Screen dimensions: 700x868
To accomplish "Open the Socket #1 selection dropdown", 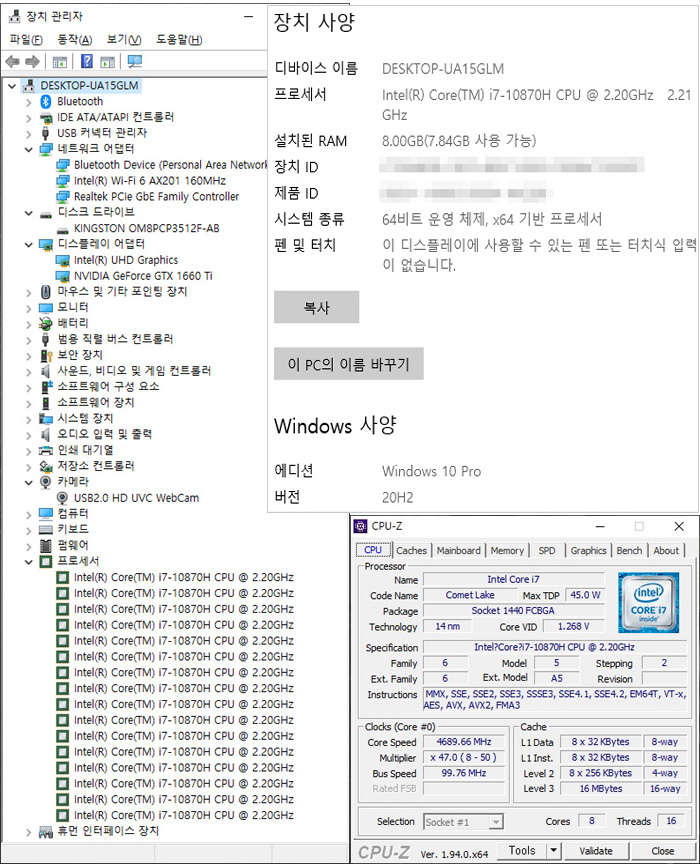I will (x=496, y=822).
